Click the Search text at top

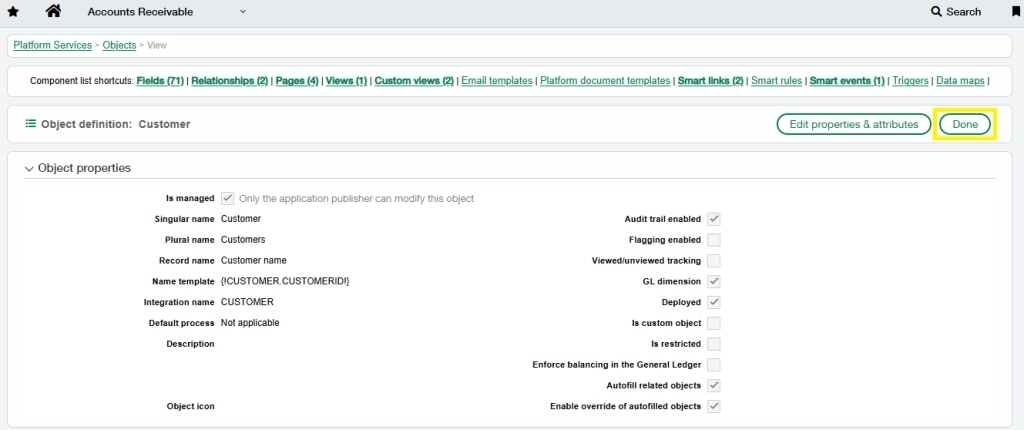[963, 12]
